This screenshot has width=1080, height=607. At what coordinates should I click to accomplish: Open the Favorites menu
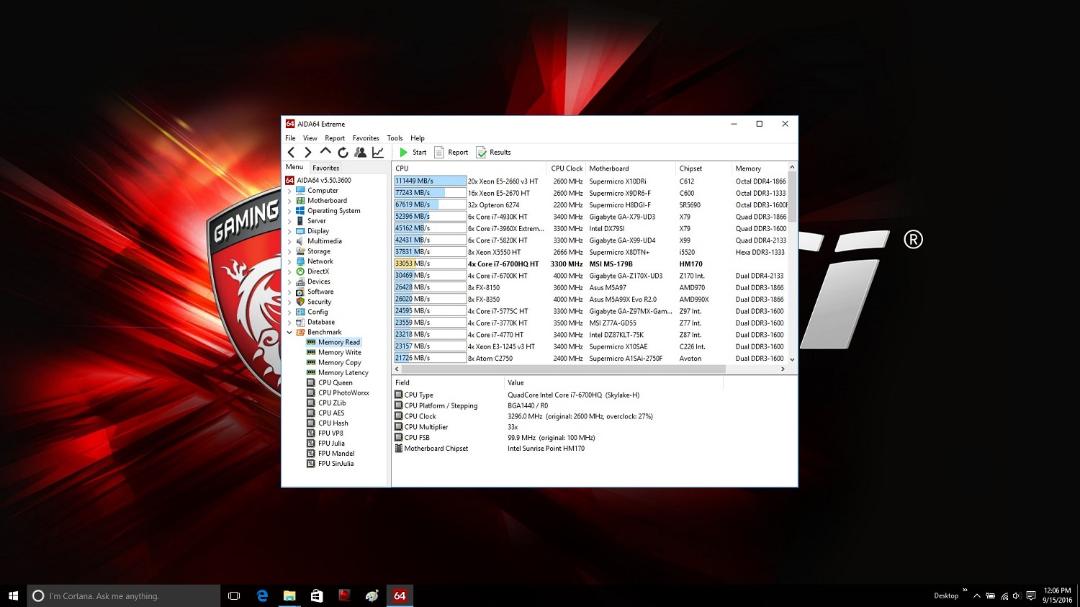click(x=366, y=138)
